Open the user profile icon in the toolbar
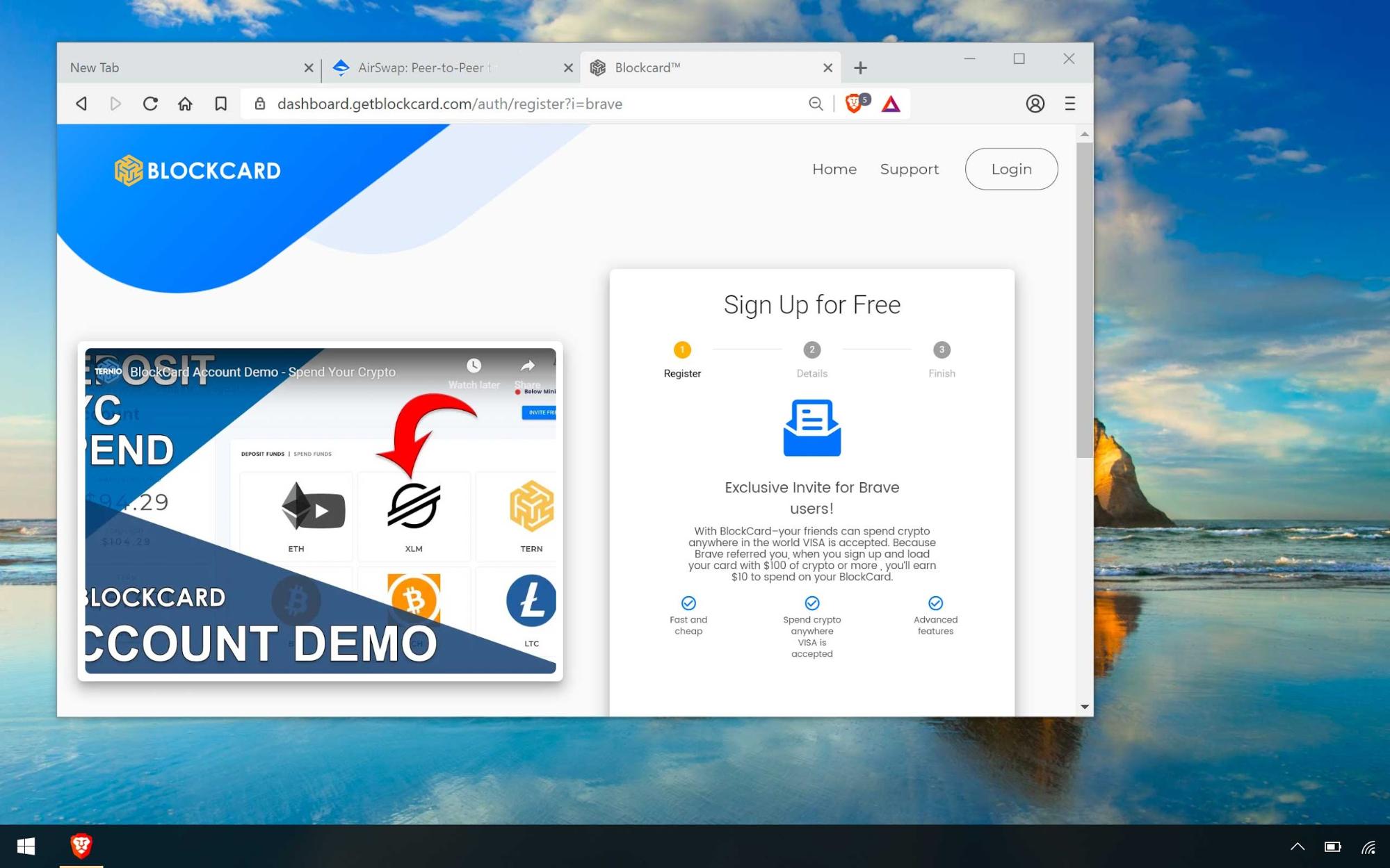The height and width of the screenshot is (868, 1390). pyautogui.click(x=1035, y=104)
